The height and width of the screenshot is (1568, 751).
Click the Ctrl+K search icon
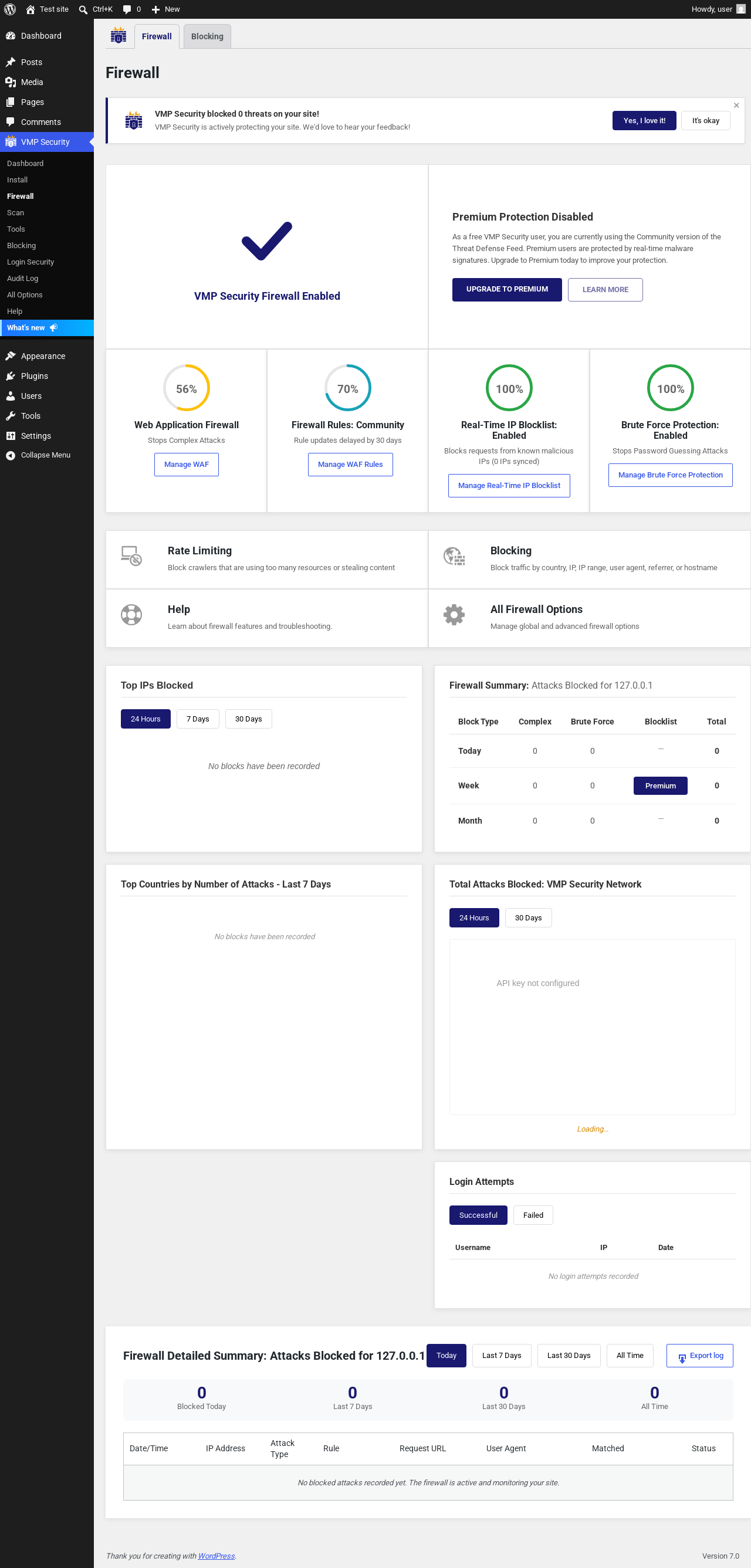click(83, 9)
